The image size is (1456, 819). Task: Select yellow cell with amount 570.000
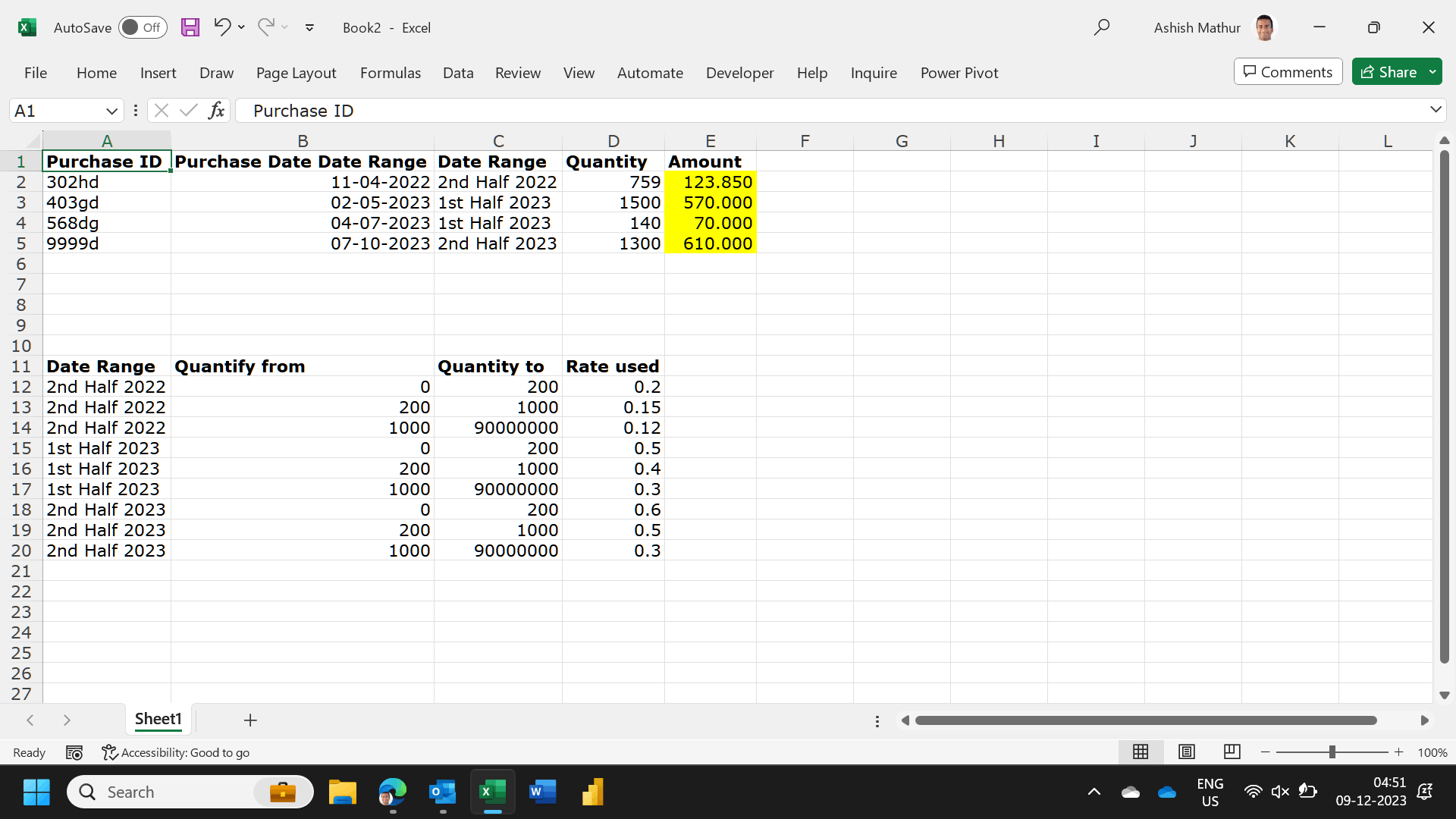pyautogui.click(x=711, y=202)
